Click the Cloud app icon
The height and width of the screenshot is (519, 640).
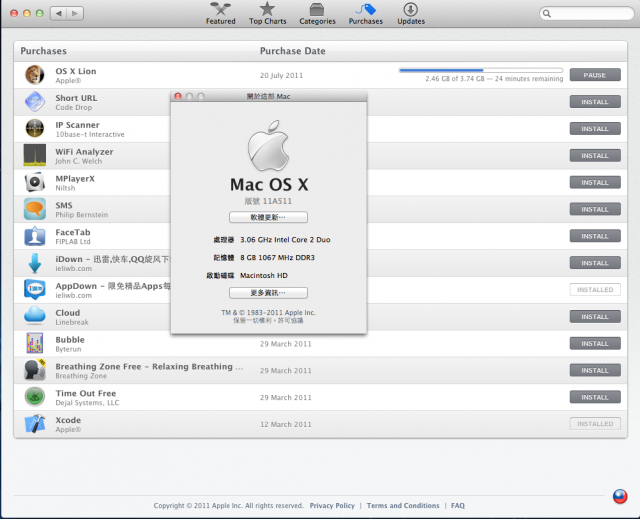[35, 316]
